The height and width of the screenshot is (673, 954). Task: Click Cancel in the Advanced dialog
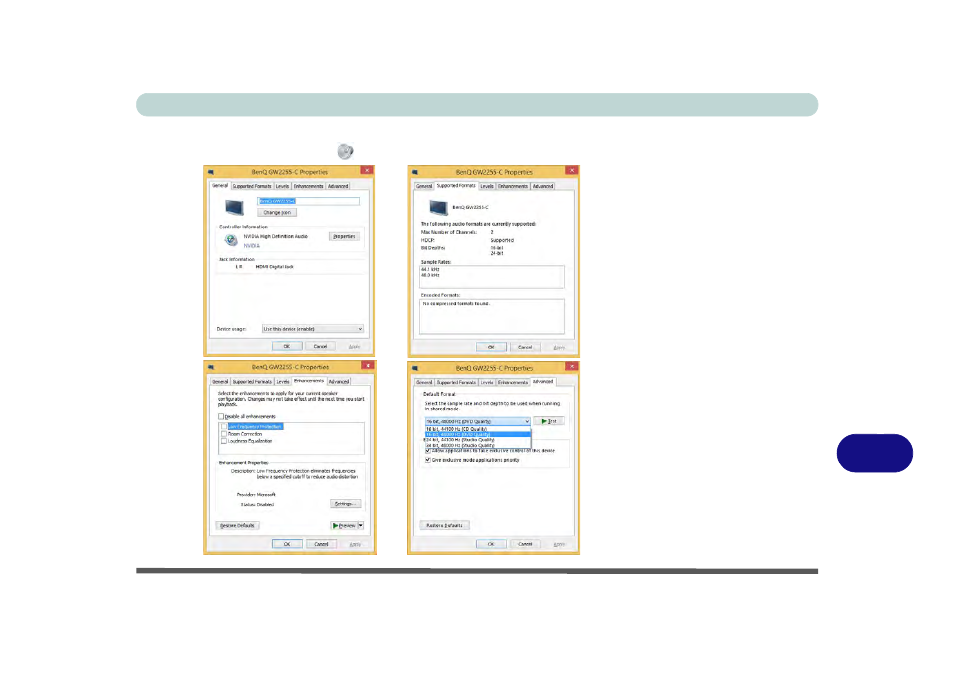(x=524, y=544)
